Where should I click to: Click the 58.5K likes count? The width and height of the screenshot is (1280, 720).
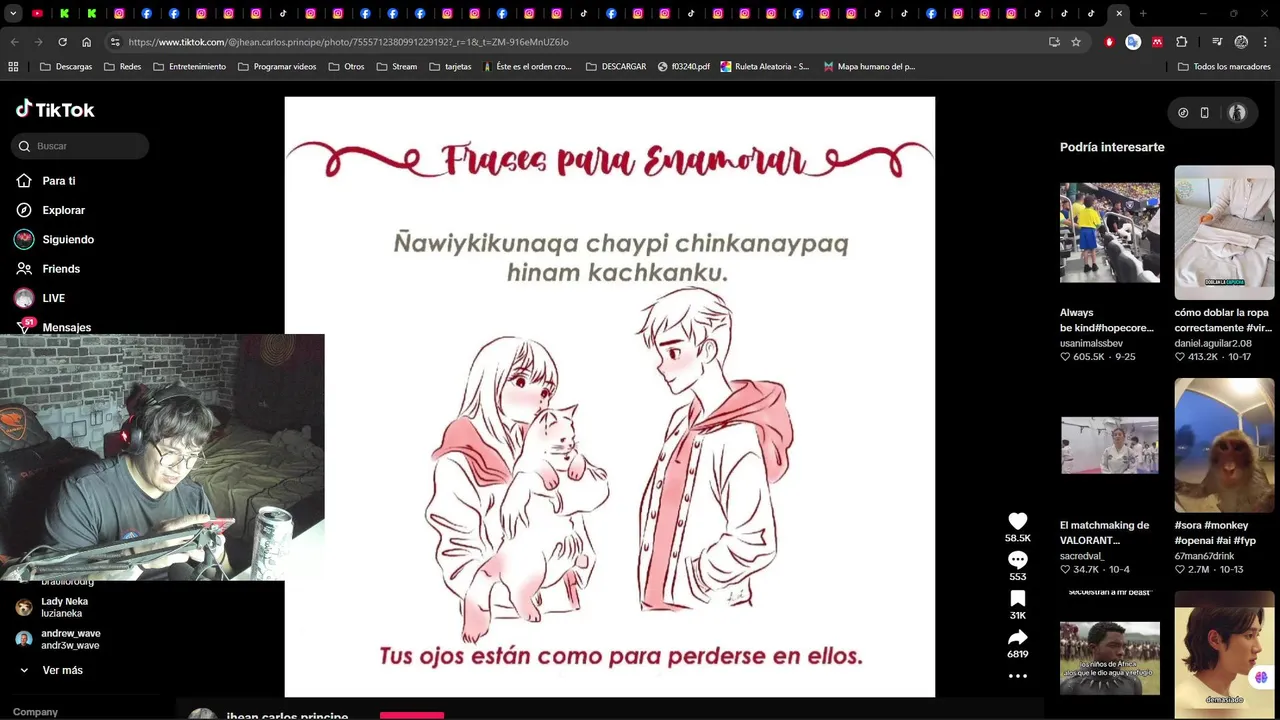click(x=1017, y=538)
